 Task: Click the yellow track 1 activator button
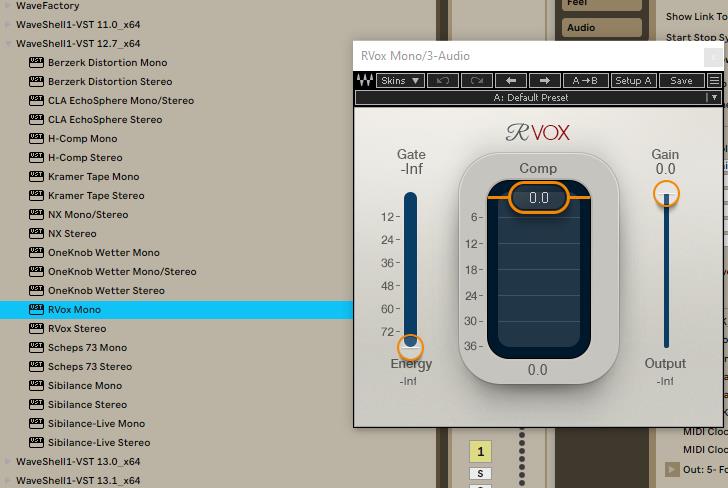480,451
